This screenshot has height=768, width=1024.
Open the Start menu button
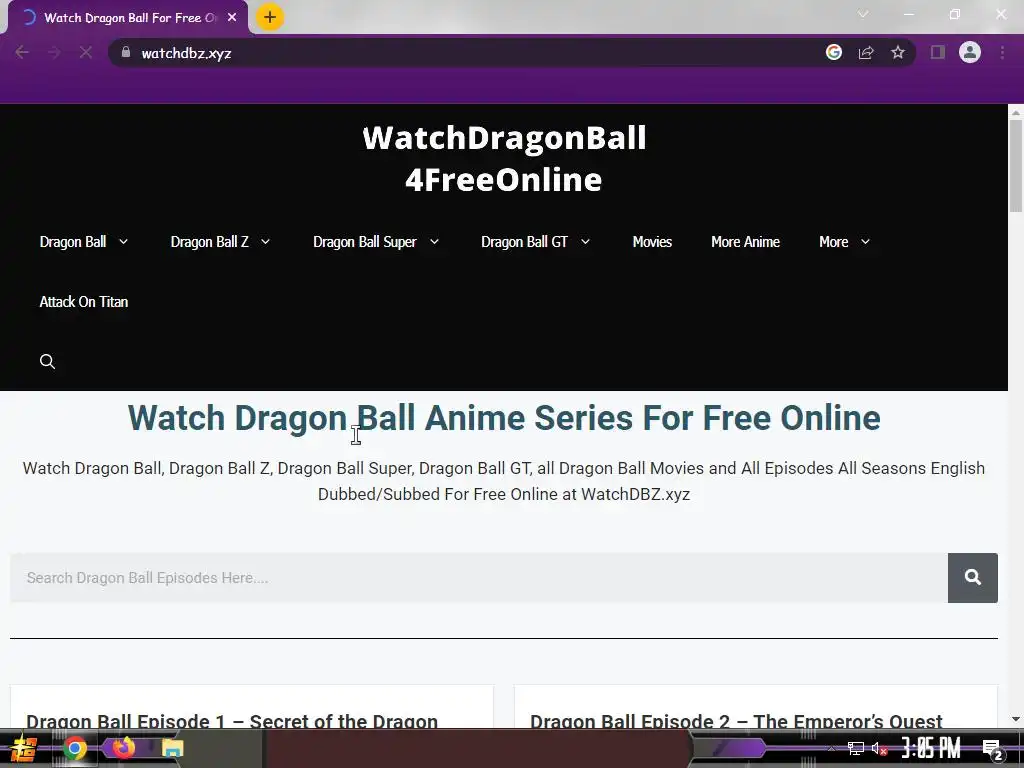tap(22, 748)
